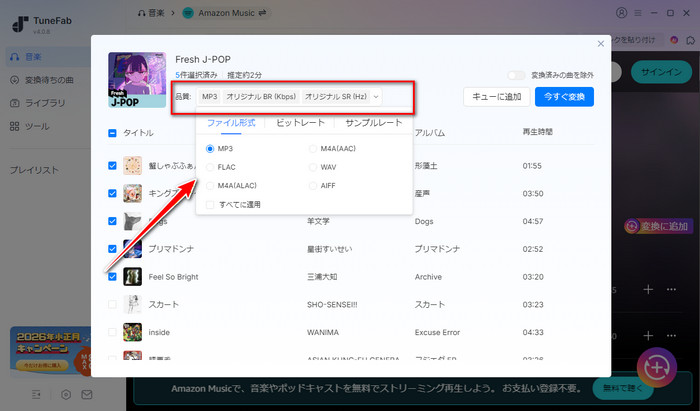This screenshot has width=700, height=411.
Task: Click the Excuse Error album text
Action: (x=437, y=332)
